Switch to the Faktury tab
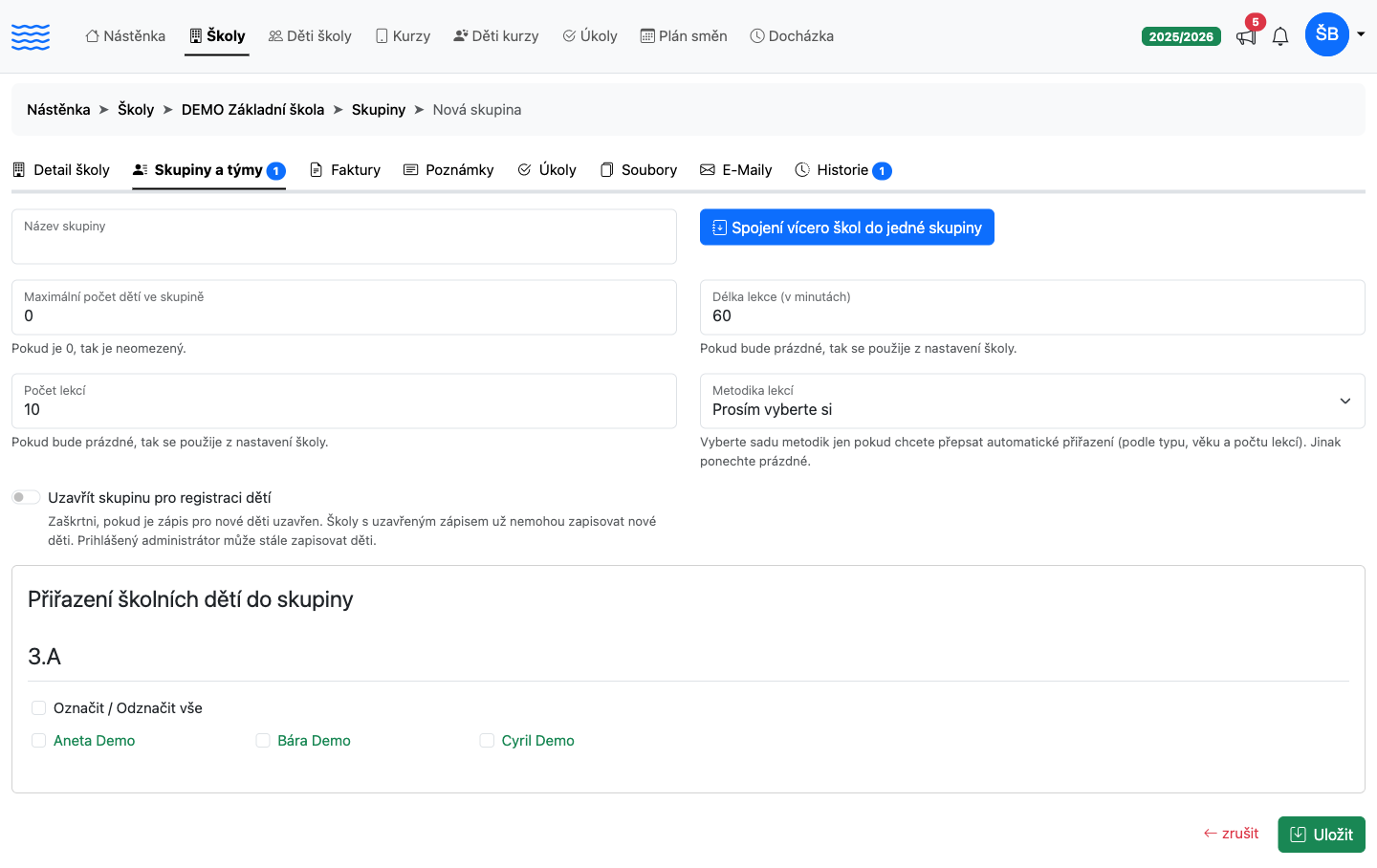1377x868 pixels. 345,170
